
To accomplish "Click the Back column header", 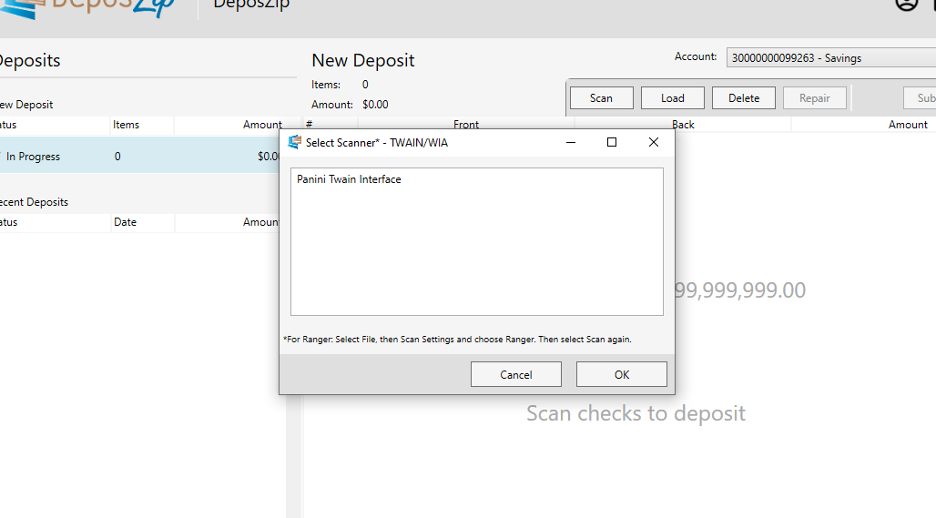I will coord(683,125).
